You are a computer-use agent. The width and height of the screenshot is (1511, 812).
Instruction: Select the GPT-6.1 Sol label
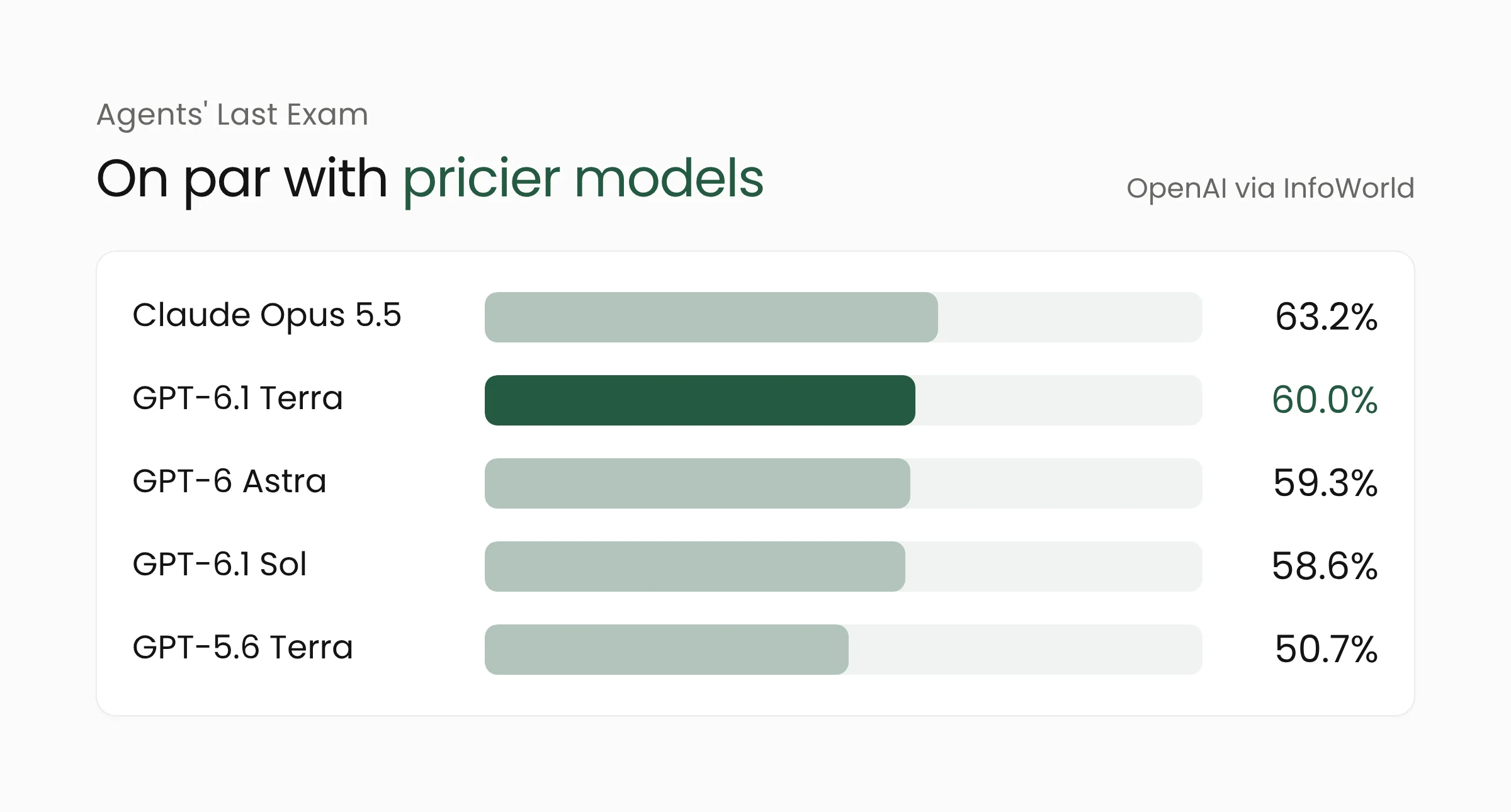point(219,565)
